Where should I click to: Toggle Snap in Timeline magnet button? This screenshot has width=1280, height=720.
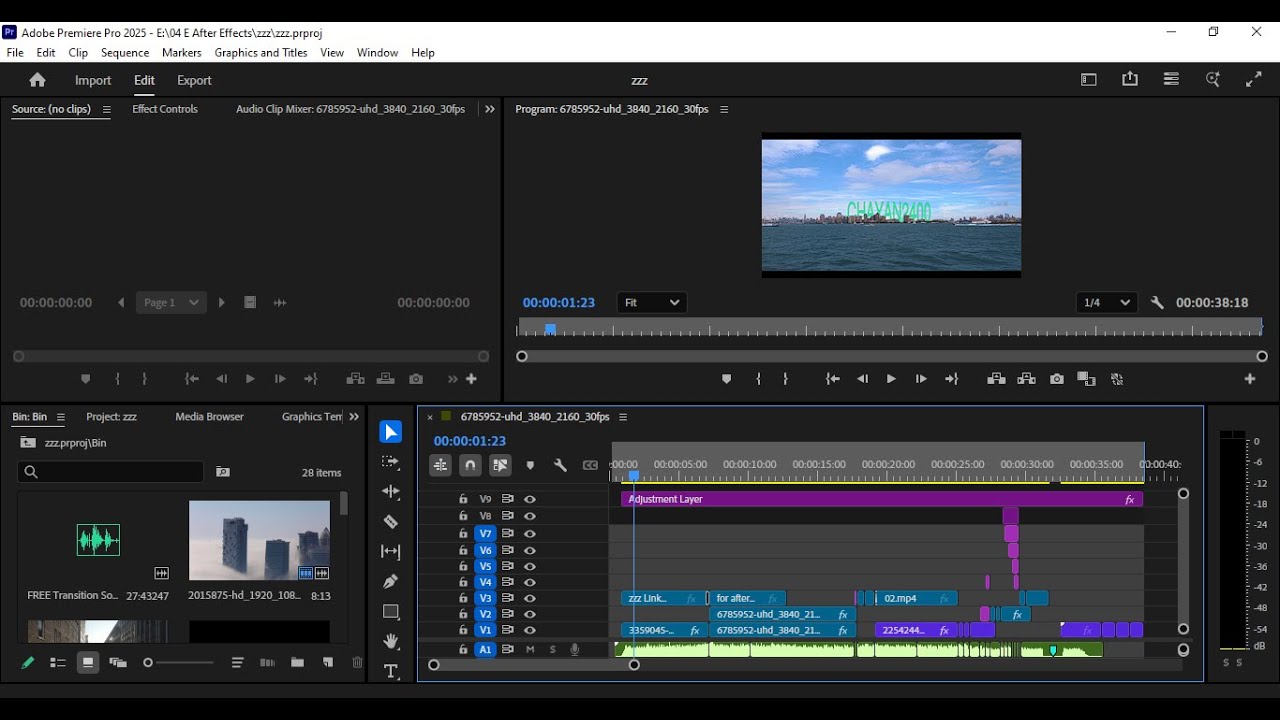click(x=470, y=465)
